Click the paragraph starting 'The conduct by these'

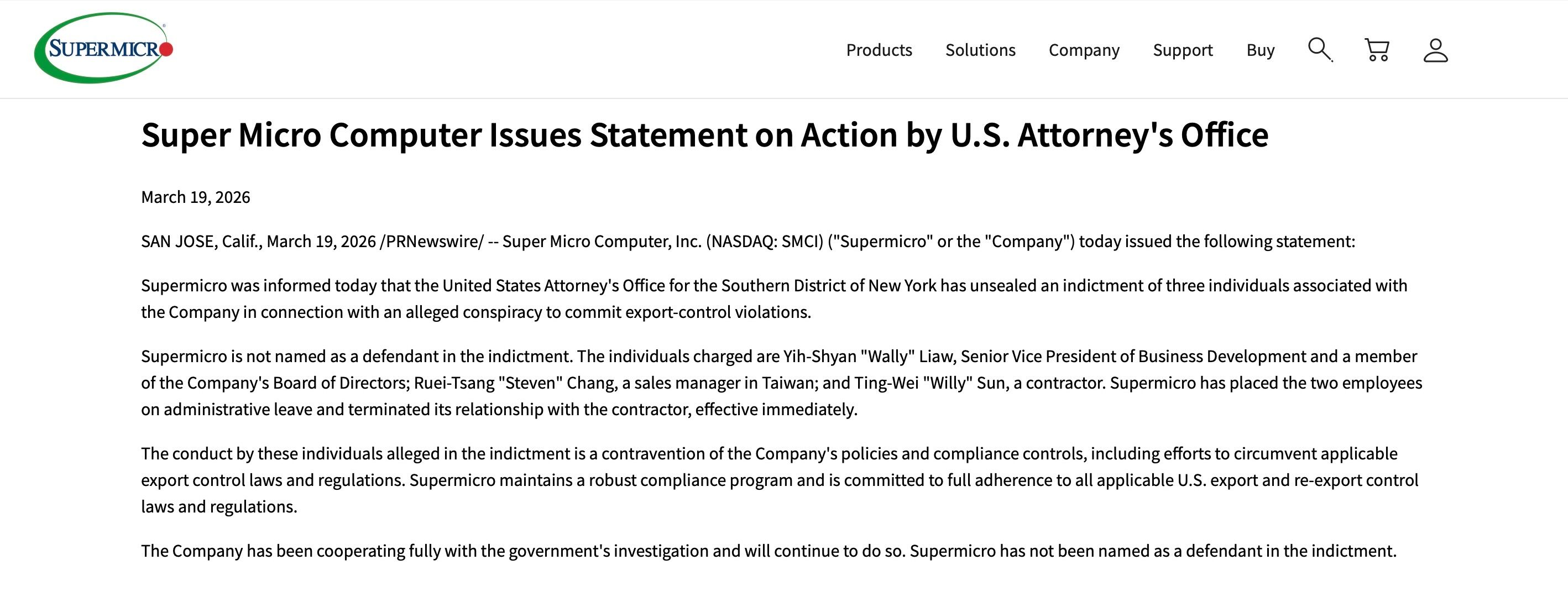tap(780, 480)
